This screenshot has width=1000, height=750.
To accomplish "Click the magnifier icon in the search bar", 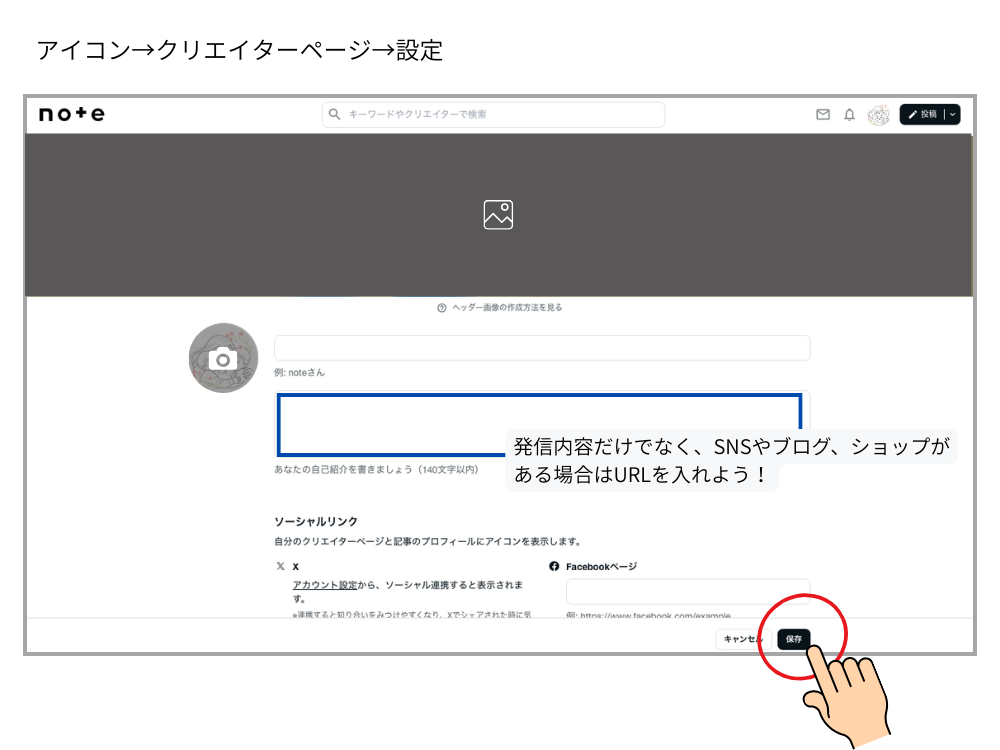I will tap(333, 114).
